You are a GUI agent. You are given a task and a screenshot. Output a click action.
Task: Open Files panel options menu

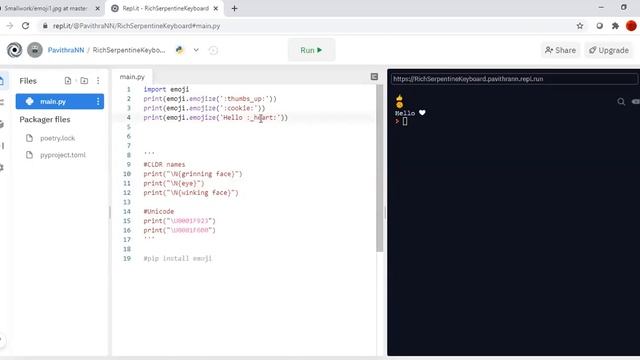98,81
